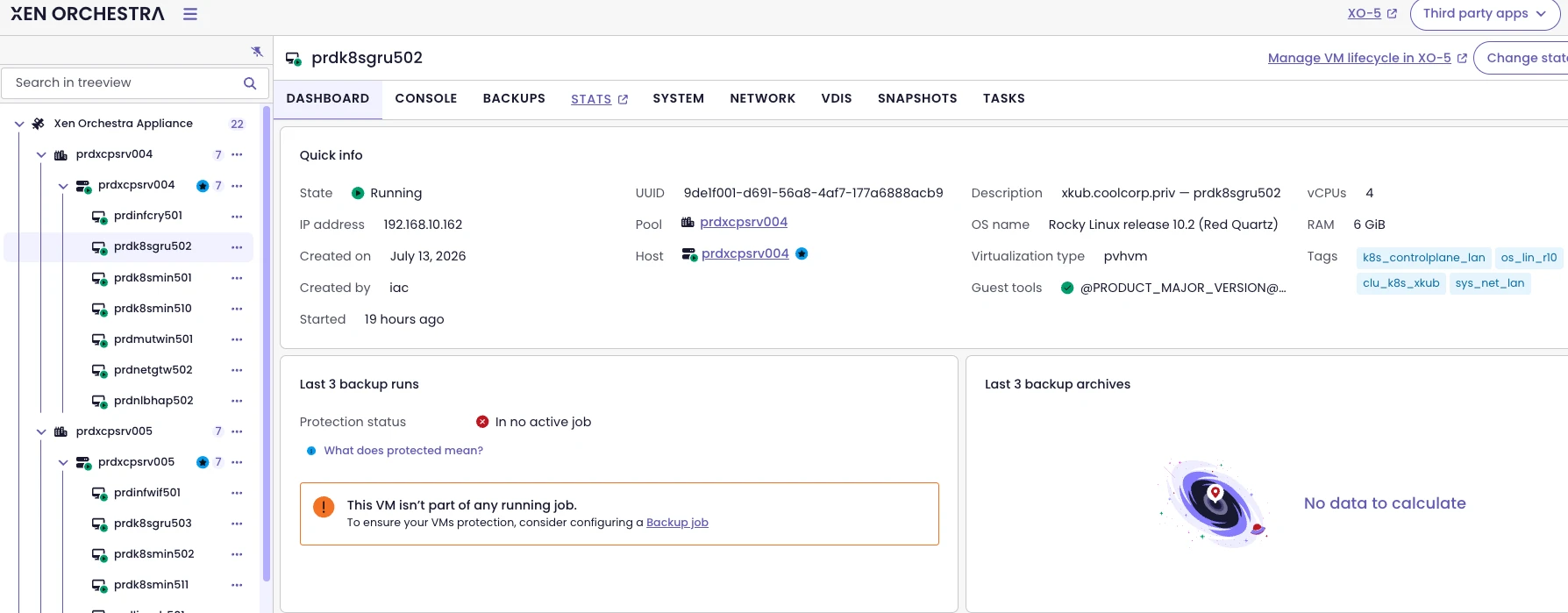Open the XO-5 link in header

click(x=1365, y=14)
